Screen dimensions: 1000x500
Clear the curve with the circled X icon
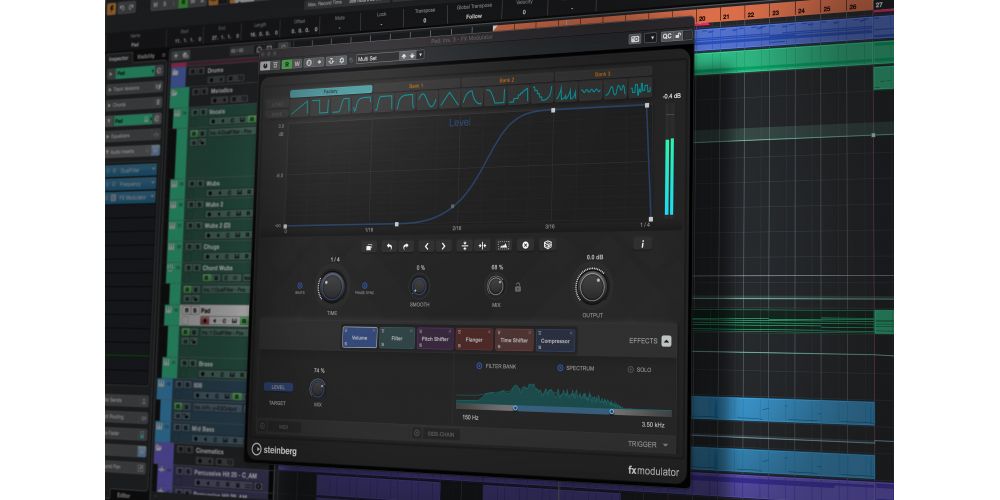[x=525, y=245]
